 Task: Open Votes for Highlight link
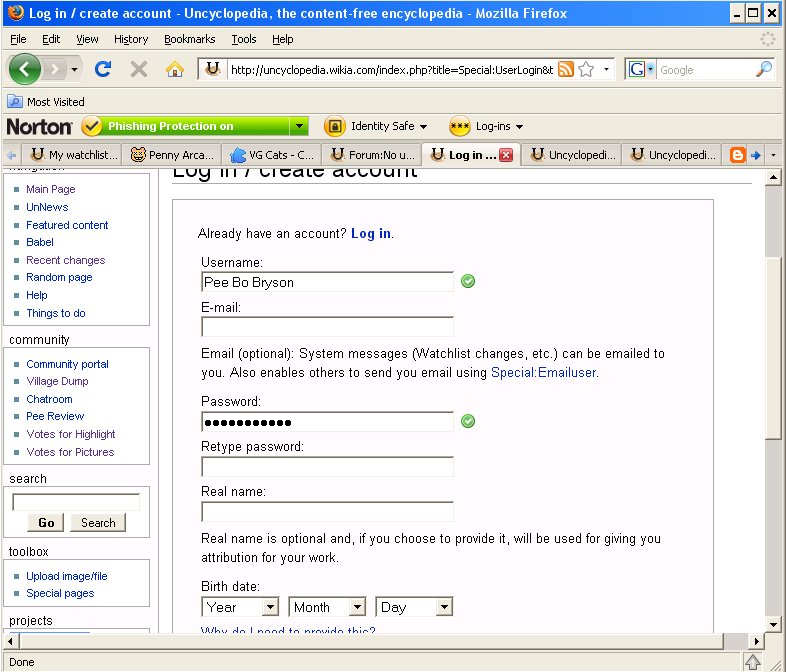click(x=71, y=434)
